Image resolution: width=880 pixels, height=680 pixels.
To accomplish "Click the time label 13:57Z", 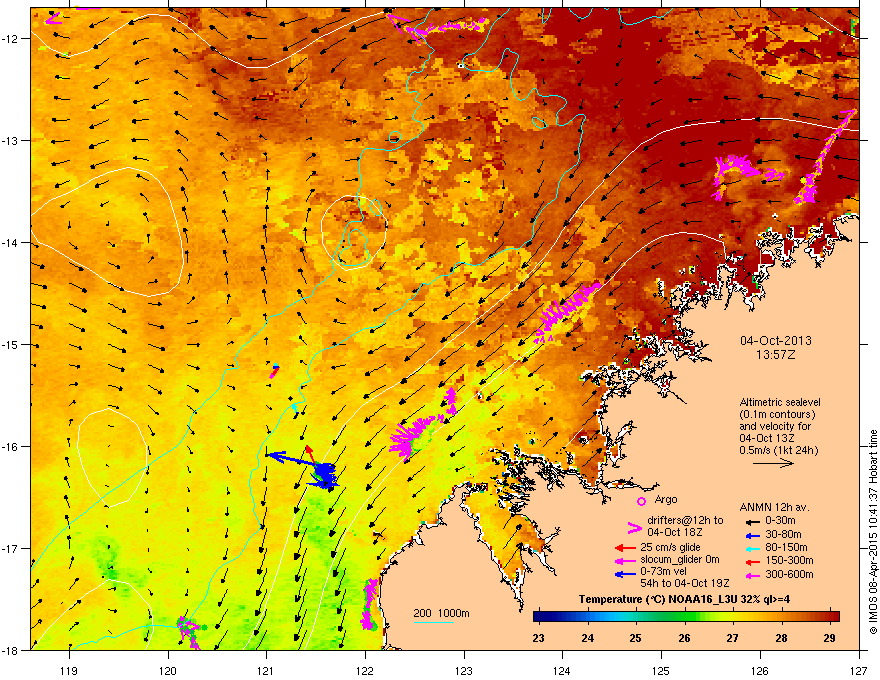I will pos(776,355).
